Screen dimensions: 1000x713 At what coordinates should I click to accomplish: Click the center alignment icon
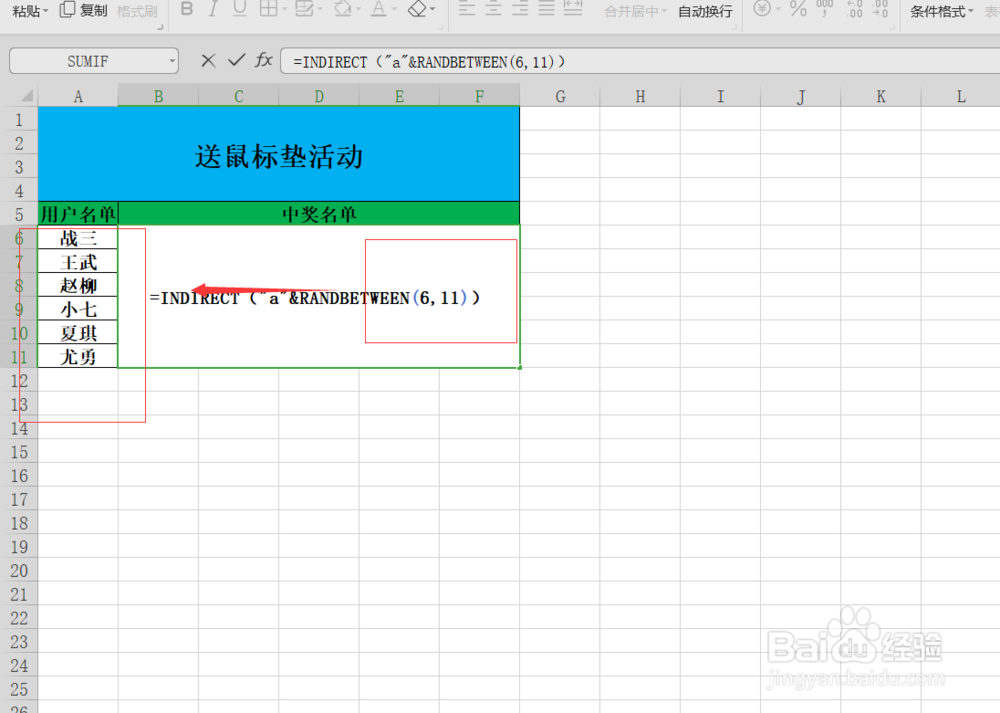[492, 11]
